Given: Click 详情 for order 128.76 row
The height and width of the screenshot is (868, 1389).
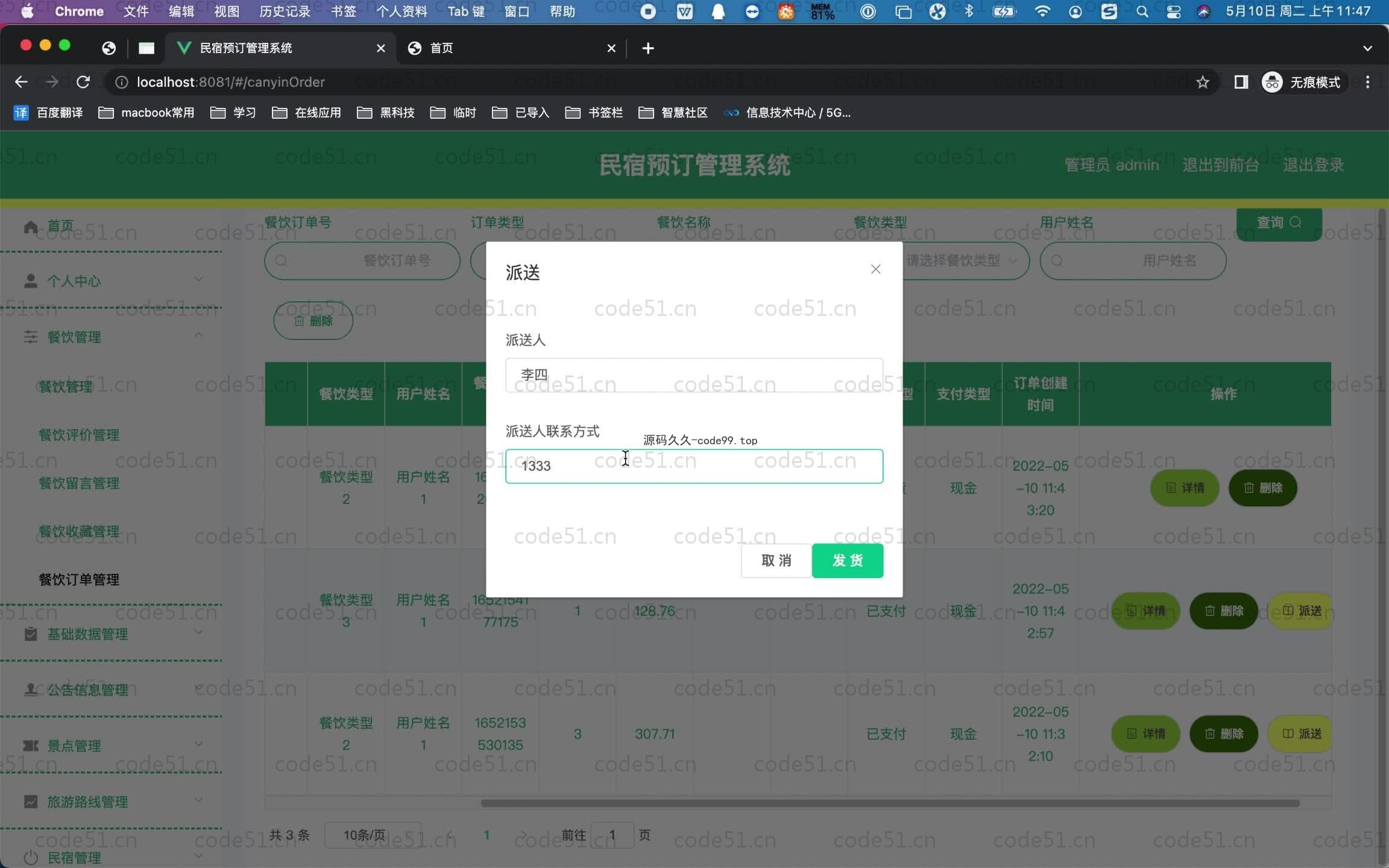Looking at the screenshot, I should pyautogui.click(x=1145, y=611).
